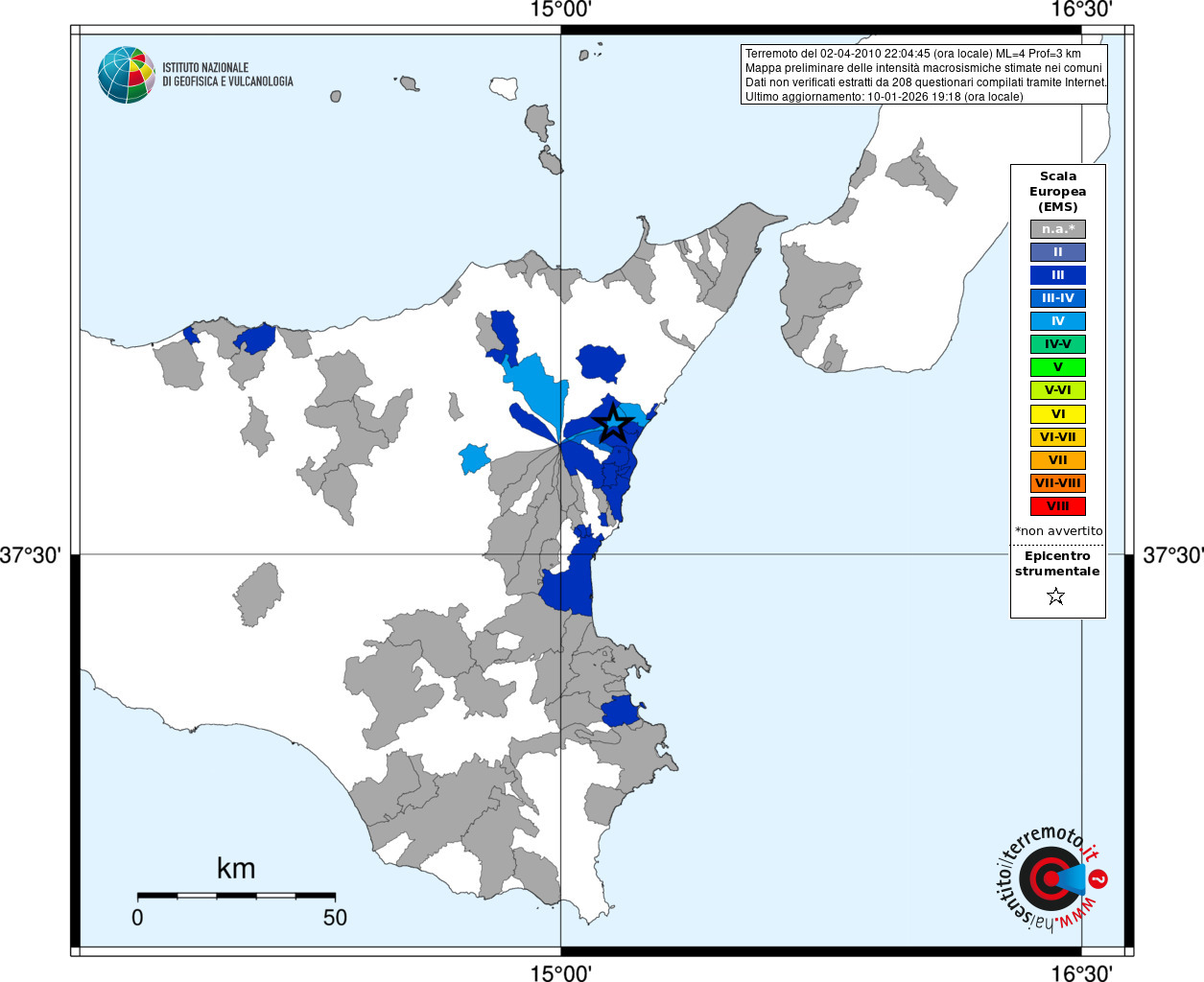Click the 'Terremoto del 02-04-2010' header line
The width and height of the screenshot is (1204, 982).
[913, 54]
